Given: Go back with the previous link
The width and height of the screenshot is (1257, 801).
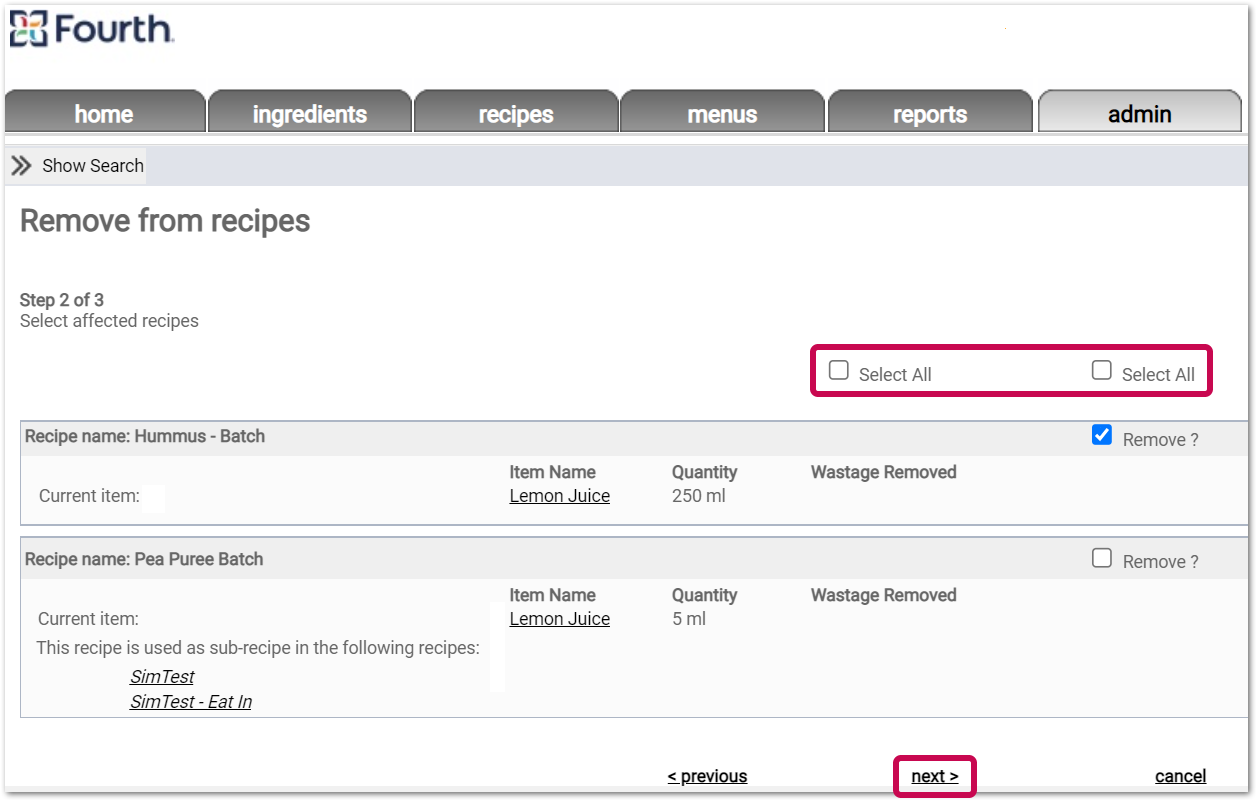Looking at the screenshot, I should tap(707, 776).
